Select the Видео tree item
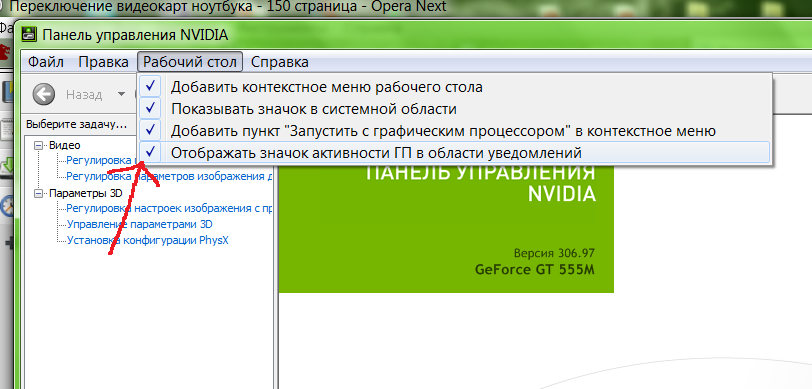 pyautogui.click(x=65, y=146)
